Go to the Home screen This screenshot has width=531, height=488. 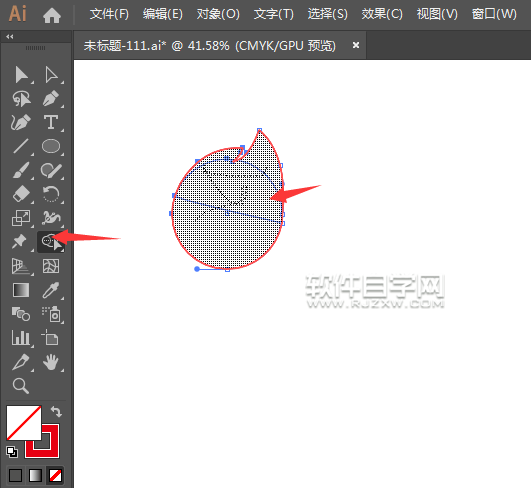click(x=52, y=15)
